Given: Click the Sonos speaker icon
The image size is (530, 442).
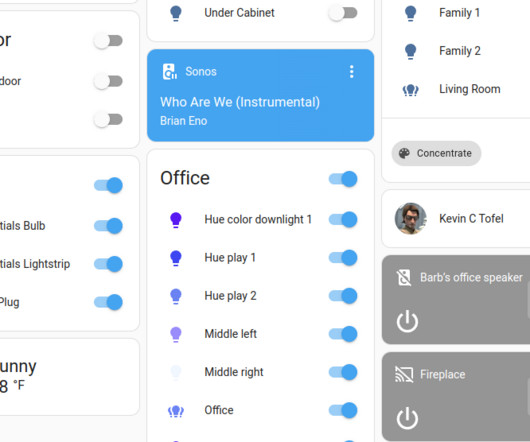Looking at the screenshot, I should (170, 72).
